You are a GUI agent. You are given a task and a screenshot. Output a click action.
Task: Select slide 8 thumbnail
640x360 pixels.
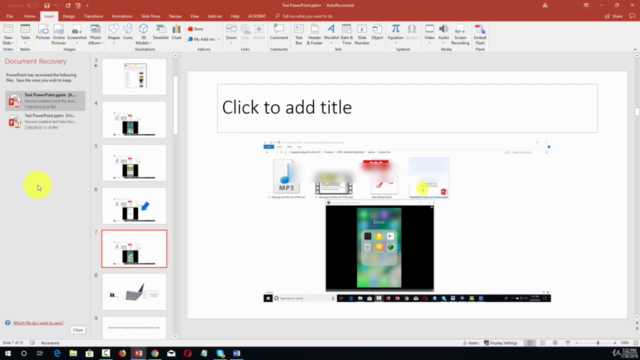pos(134,292)
